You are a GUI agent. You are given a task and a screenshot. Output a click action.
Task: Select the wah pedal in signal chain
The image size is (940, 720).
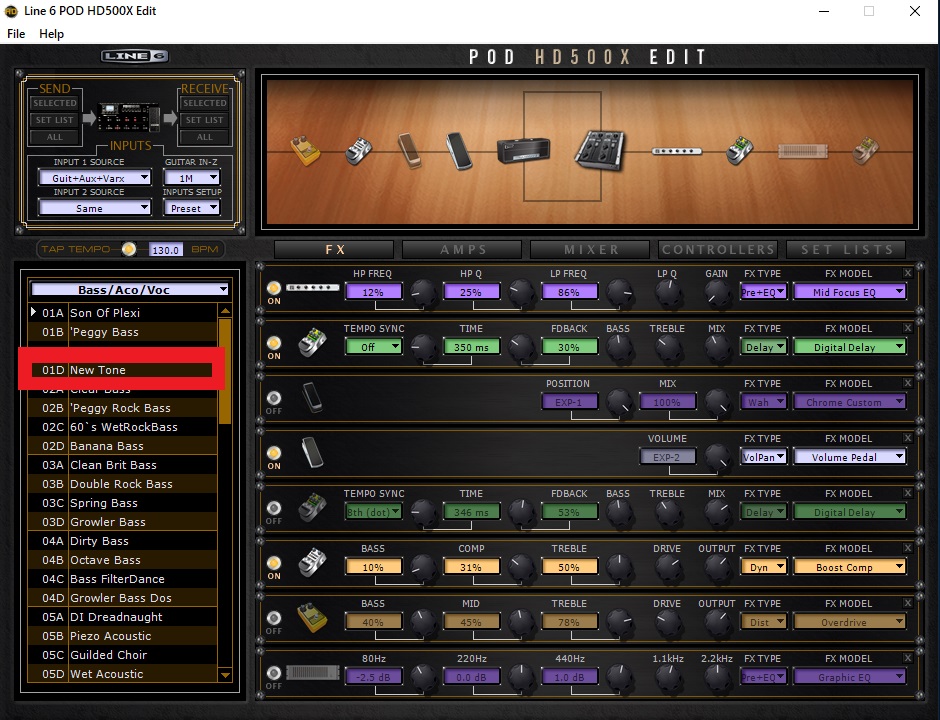[x=411, y=150]
